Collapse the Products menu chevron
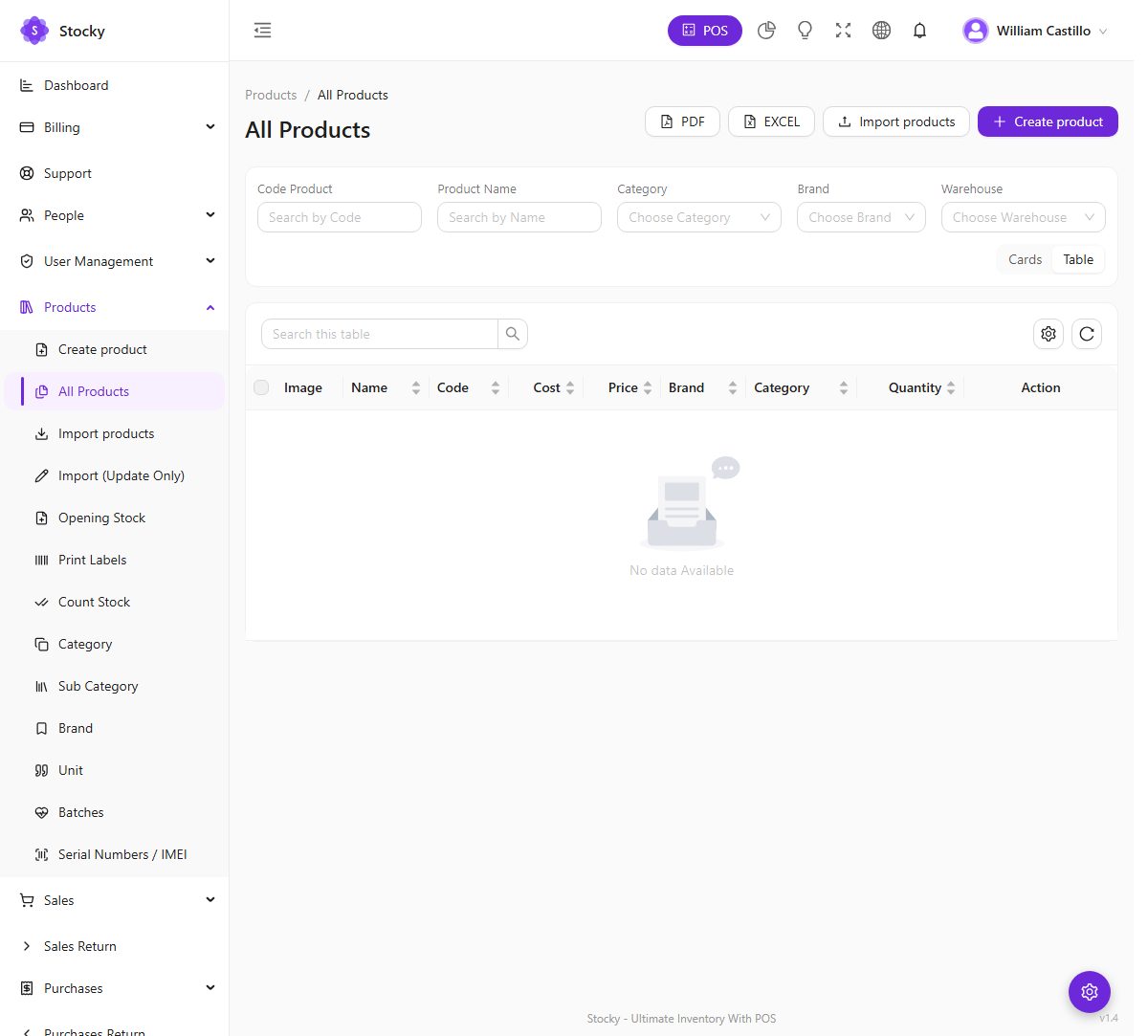1148x1036 pixels. pyautogui.click(x=210, y=307)
